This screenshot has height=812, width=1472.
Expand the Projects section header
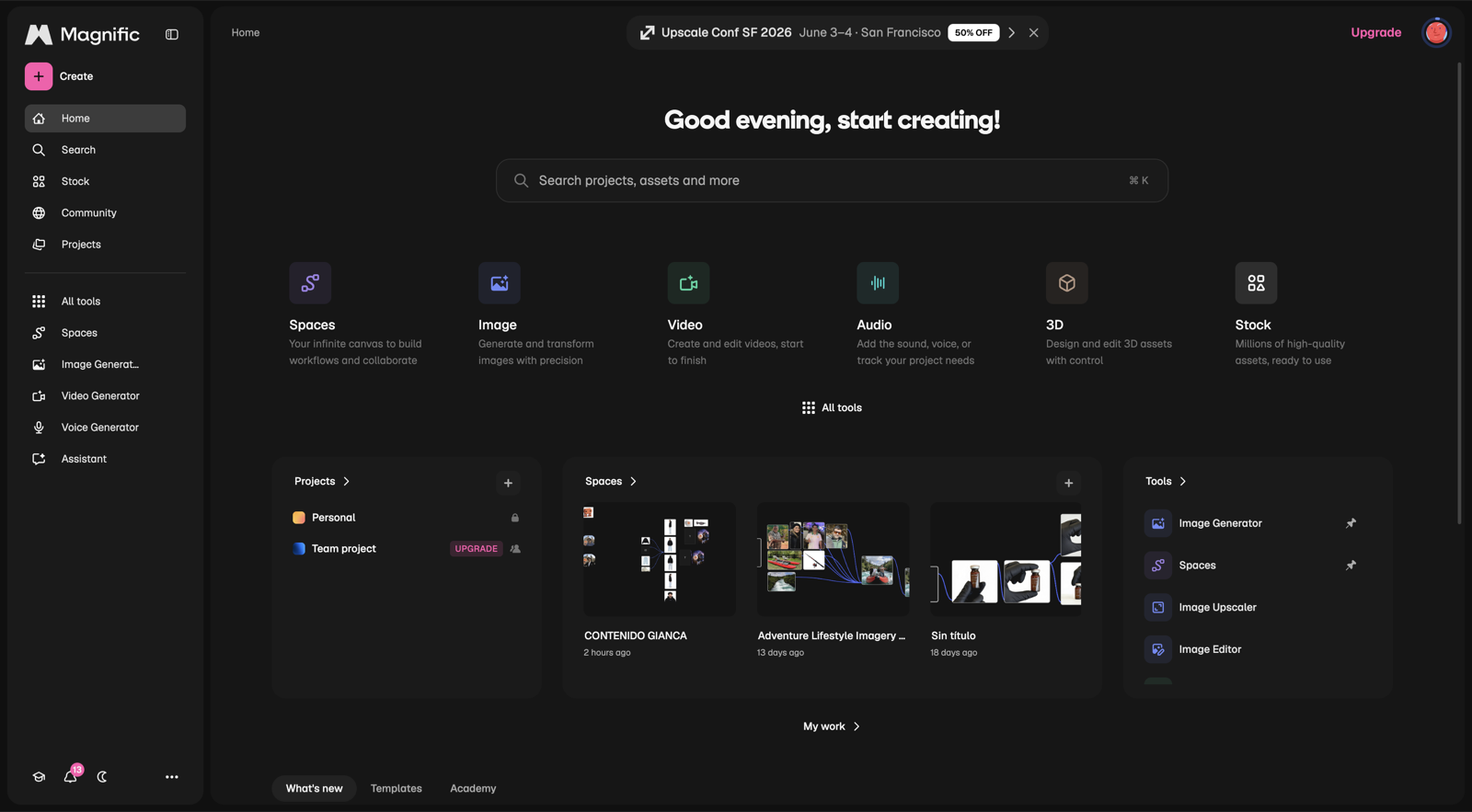tap(322, 482)
